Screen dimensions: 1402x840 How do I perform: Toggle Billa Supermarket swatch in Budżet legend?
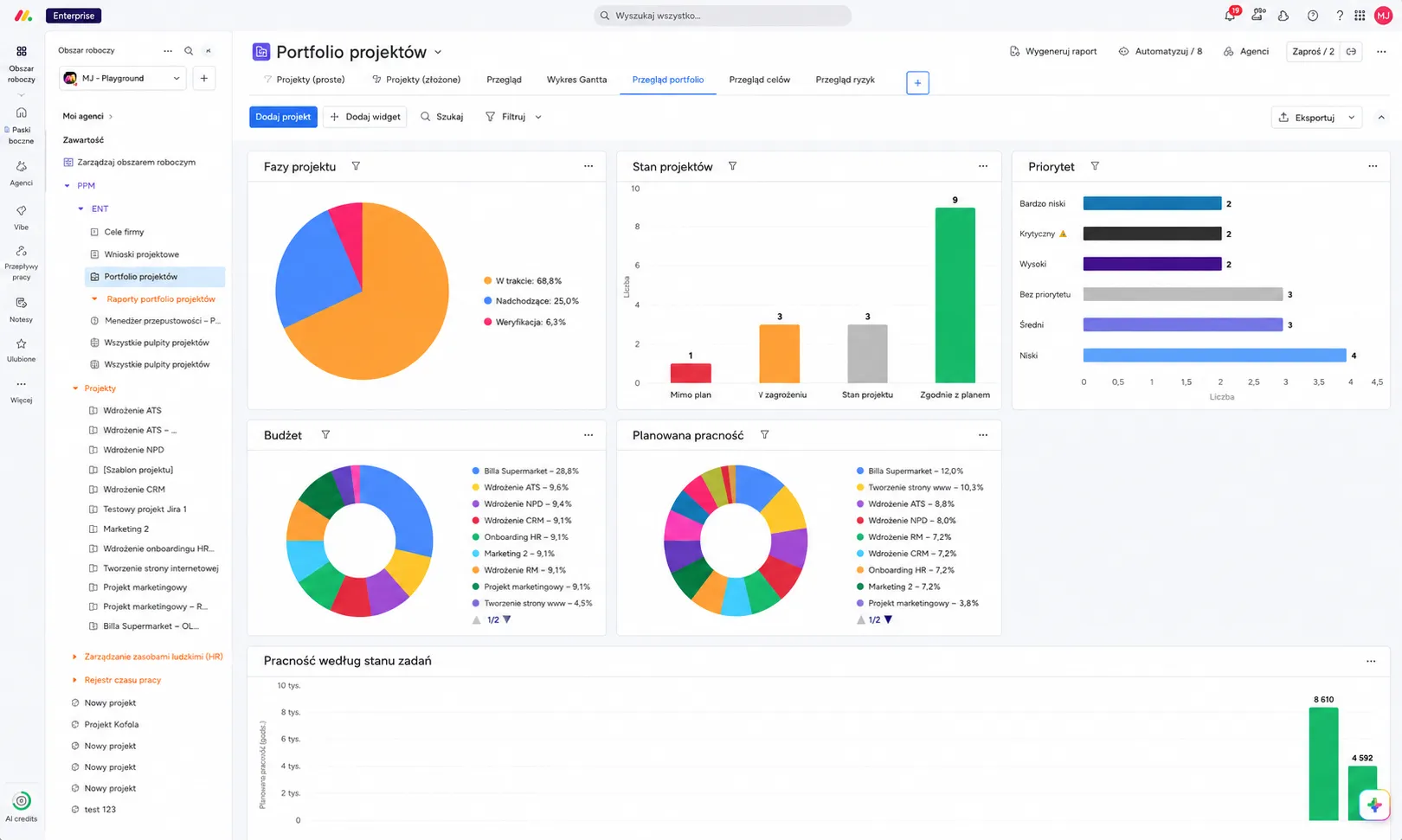[476, 471]
